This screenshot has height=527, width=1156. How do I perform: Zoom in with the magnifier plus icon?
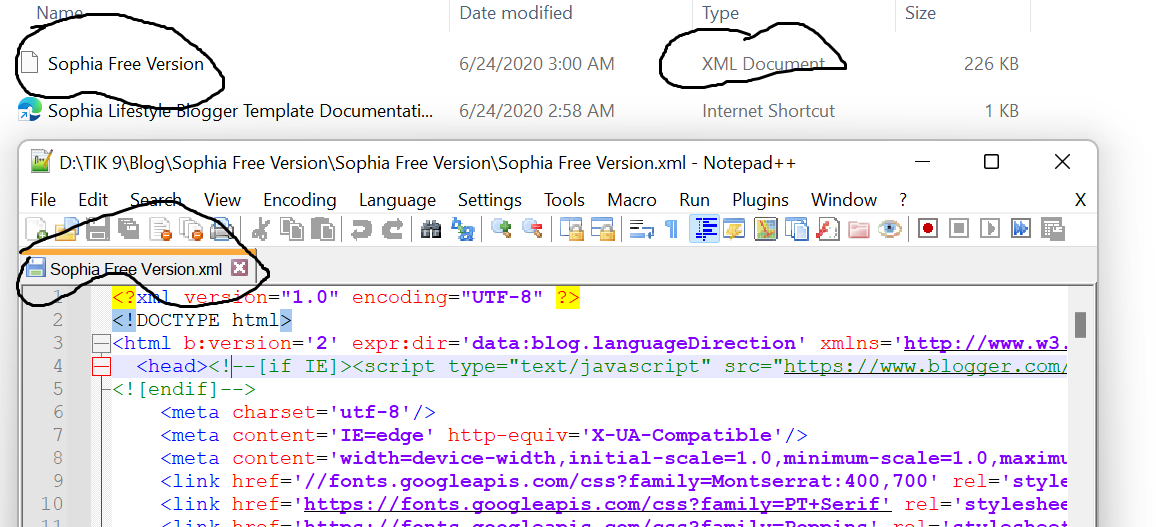point(501,228)
